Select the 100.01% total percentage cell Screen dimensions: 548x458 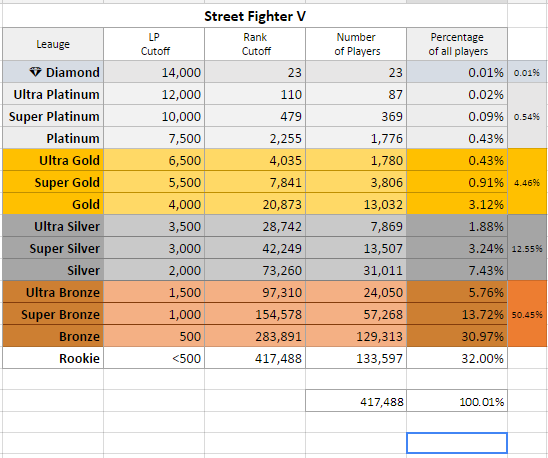point(457,401)
